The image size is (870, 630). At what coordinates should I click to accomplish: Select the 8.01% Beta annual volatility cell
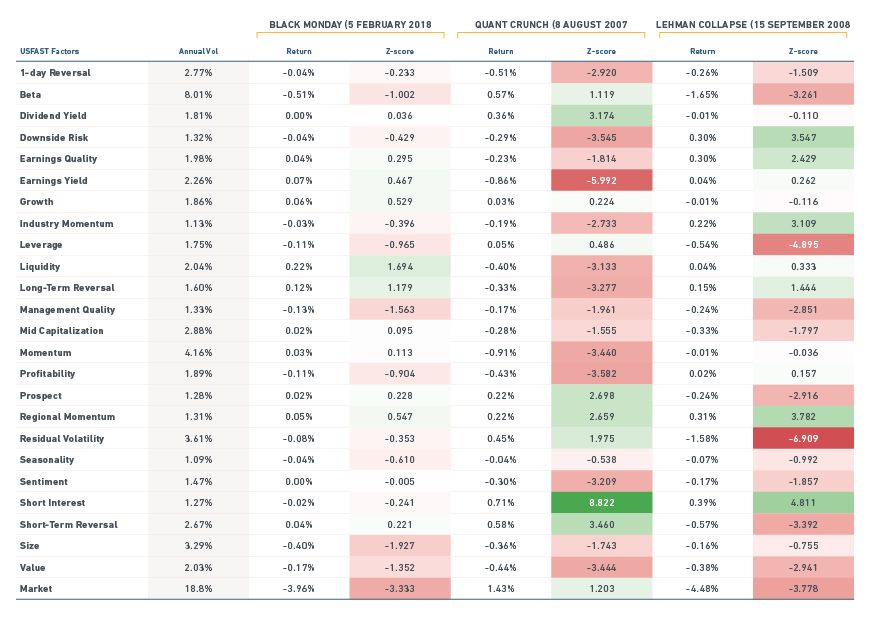(199, 94)
